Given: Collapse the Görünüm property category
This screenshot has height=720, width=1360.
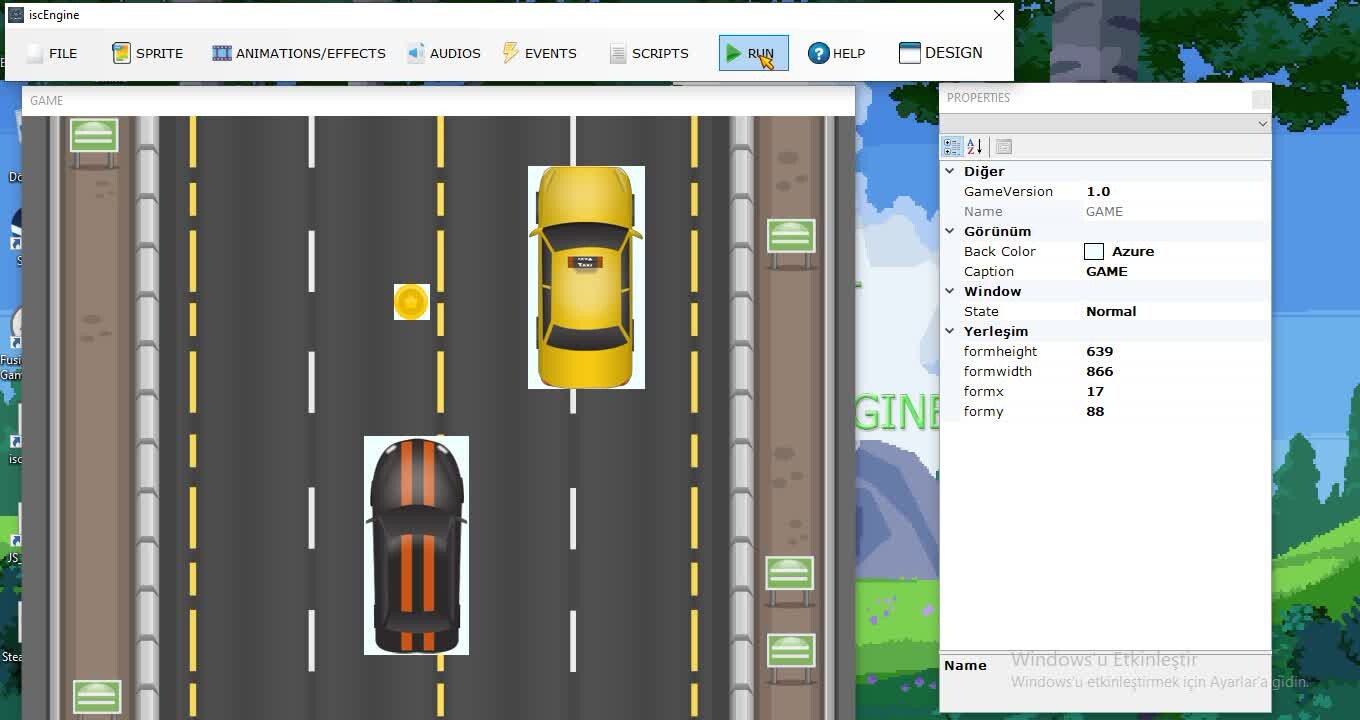Looking at the screenshot, I should click(x=950, y=231).
